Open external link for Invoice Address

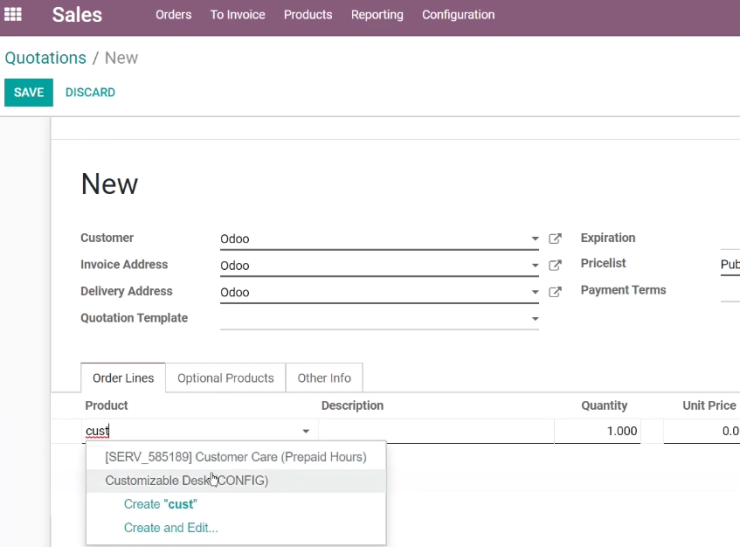[x=555, y=265]
